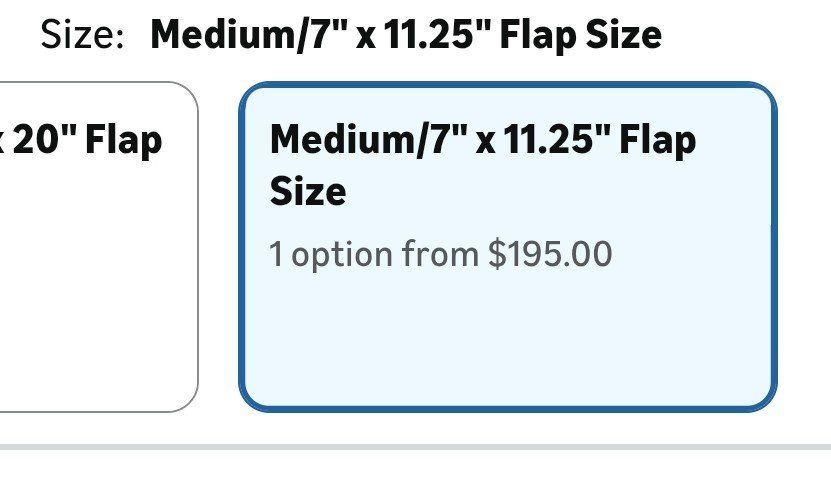
Task: Click the "1 option from $195.00" text
Action: (x=440, y=254)
